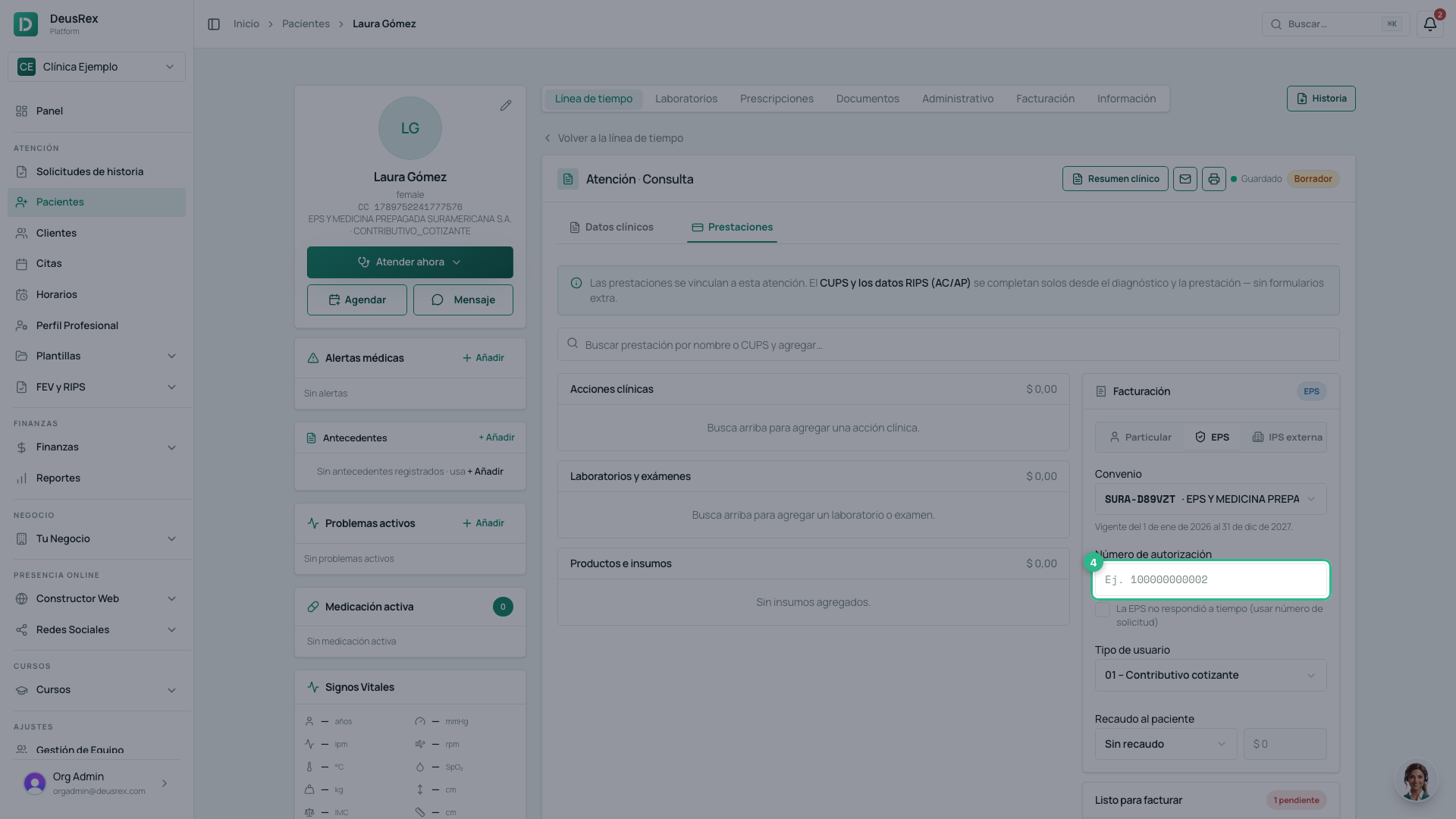Switch to the Prescripciones tab

(x=777, y=99)
